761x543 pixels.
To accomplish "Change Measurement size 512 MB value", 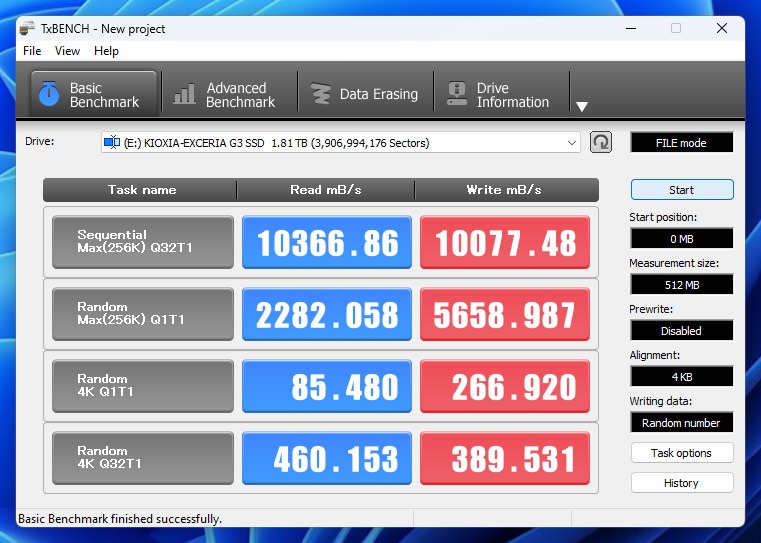I will click(681, 285).
